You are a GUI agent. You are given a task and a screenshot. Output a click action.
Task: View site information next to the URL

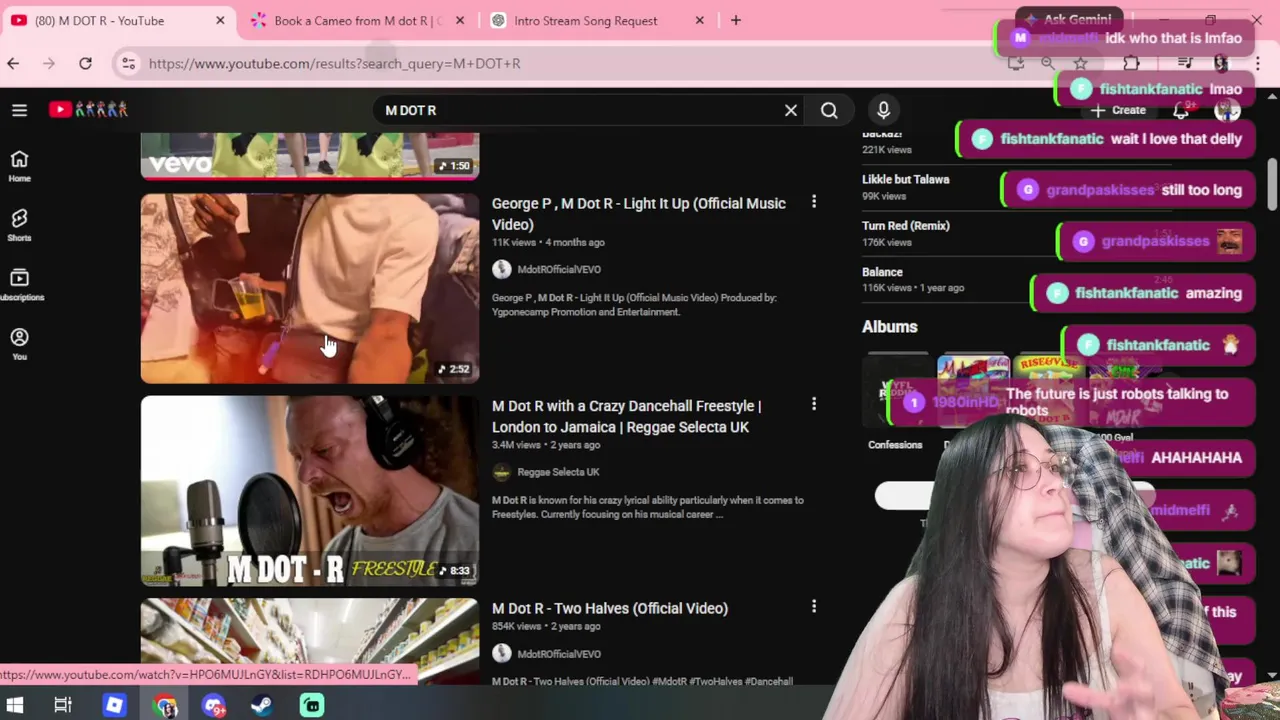tap(128, 63)
